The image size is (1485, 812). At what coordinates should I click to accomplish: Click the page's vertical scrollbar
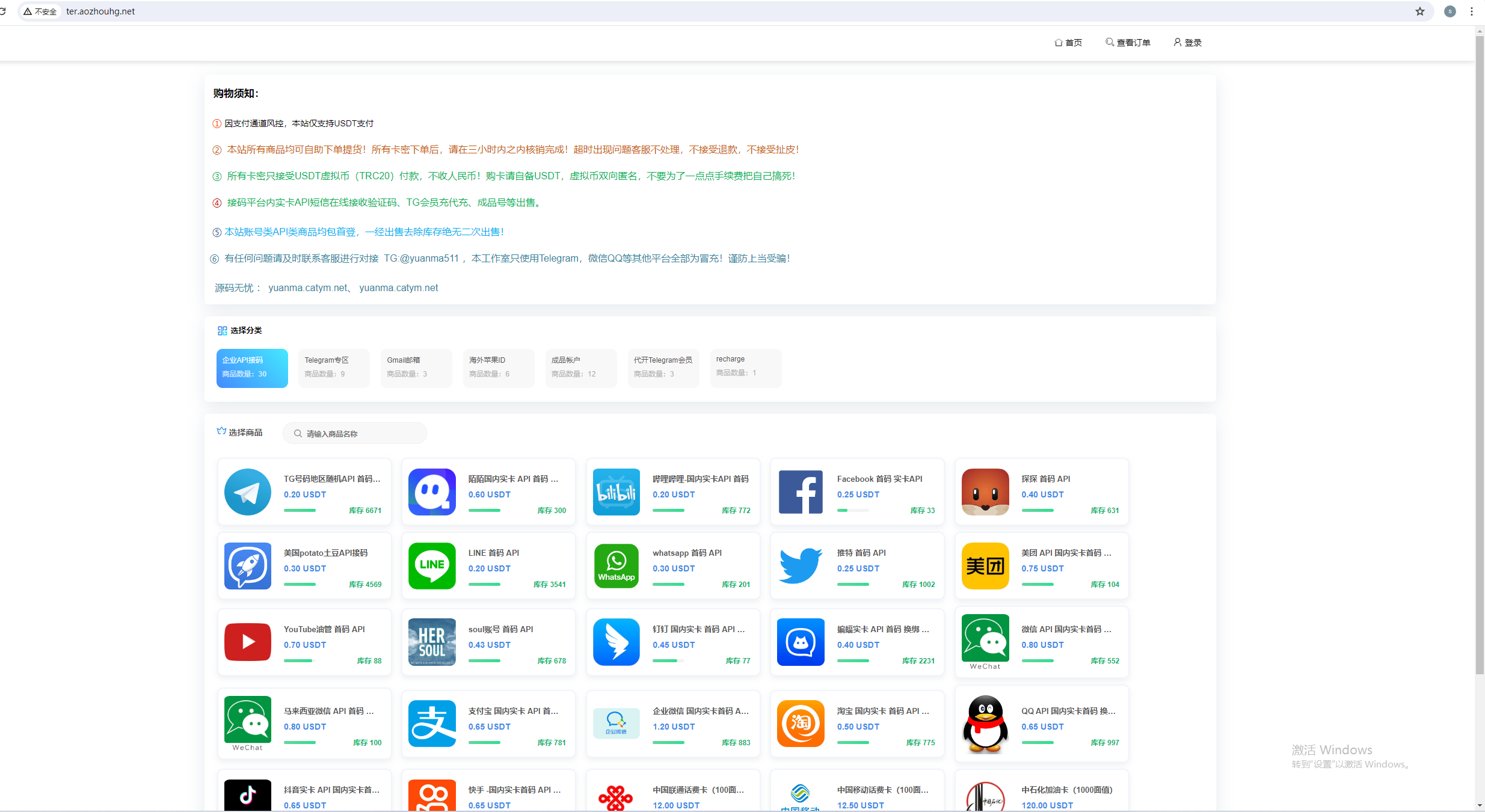tap(1479, 361)
